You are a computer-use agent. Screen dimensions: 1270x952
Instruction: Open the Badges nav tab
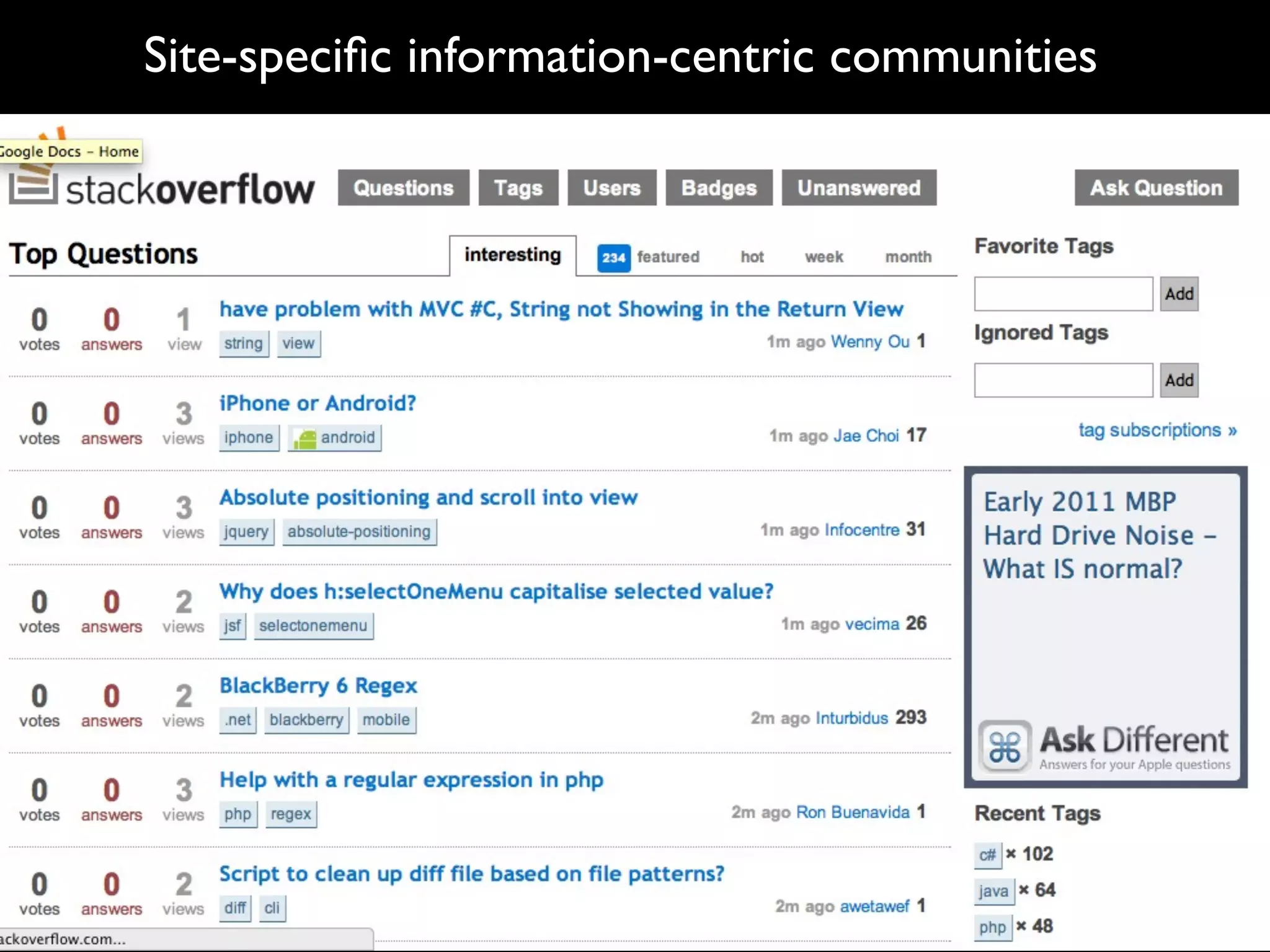coord(719,188)
